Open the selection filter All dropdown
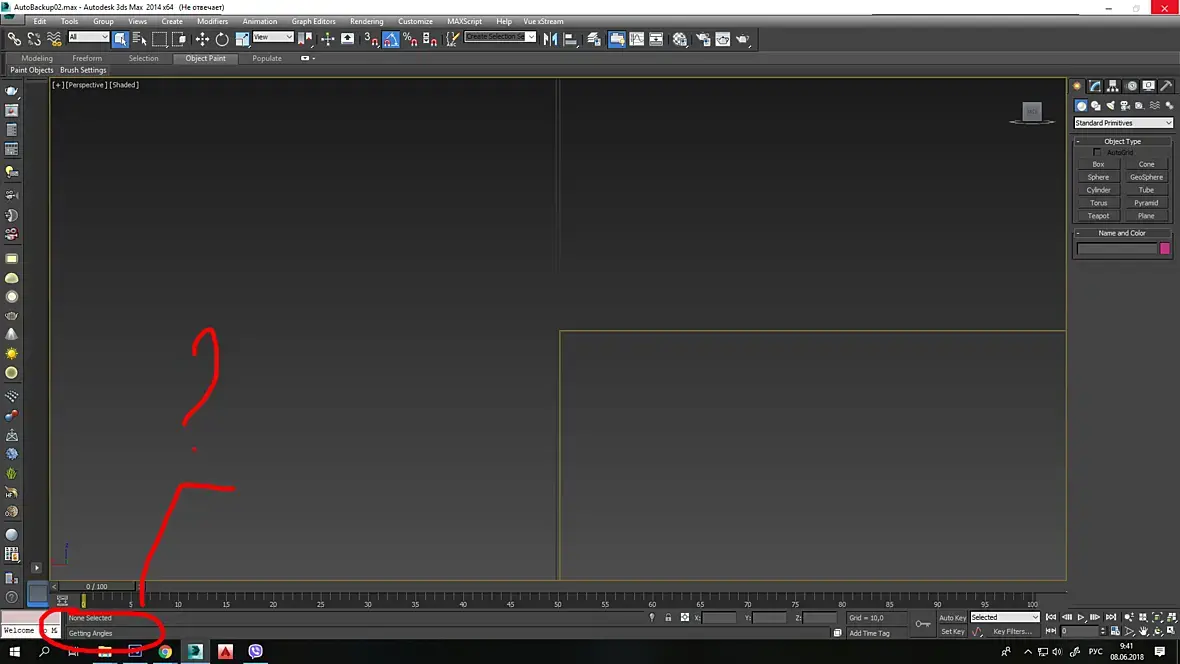 [x=88, y=37]
